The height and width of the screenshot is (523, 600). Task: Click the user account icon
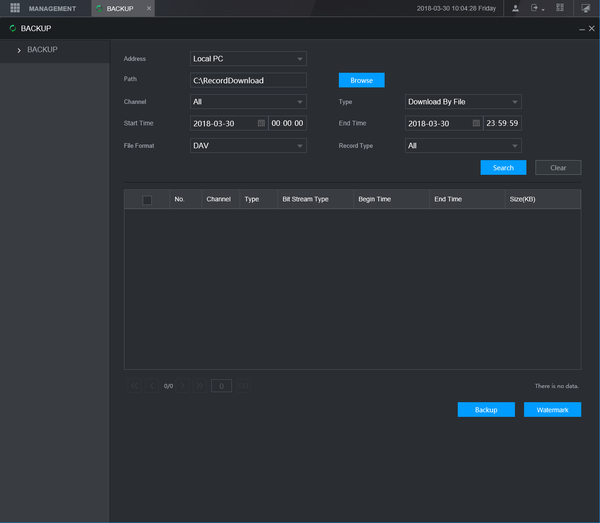(515, 8)
